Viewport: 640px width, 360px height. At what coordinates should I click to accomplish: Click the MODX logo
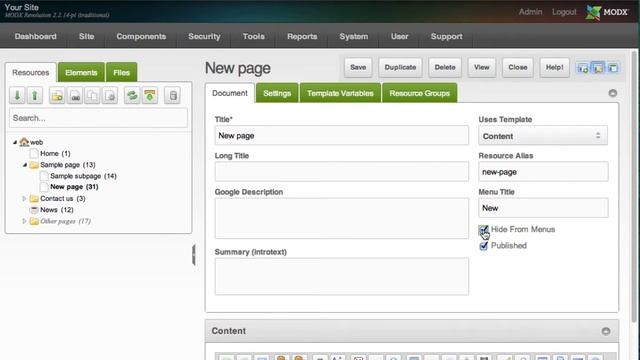point(607,12)
